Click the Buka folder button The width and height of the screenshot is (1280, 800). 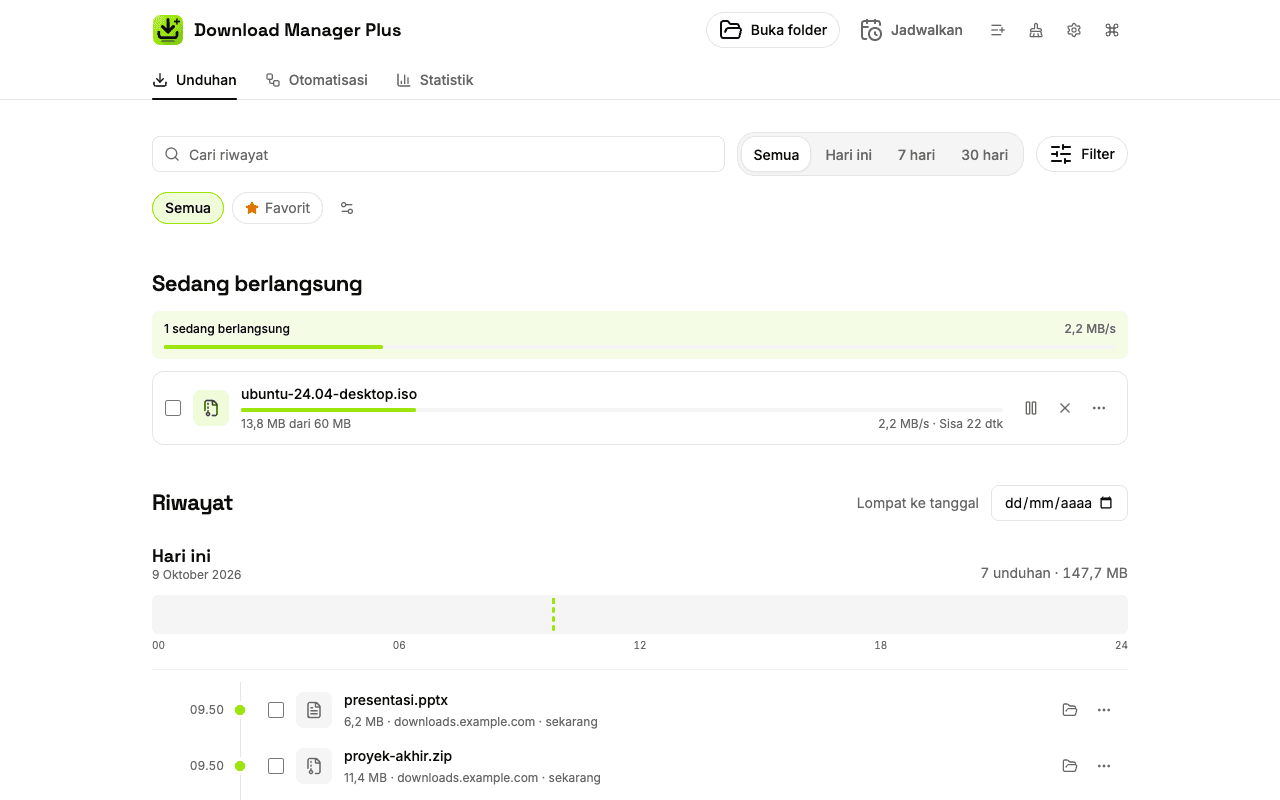click(x=773, y=30)
